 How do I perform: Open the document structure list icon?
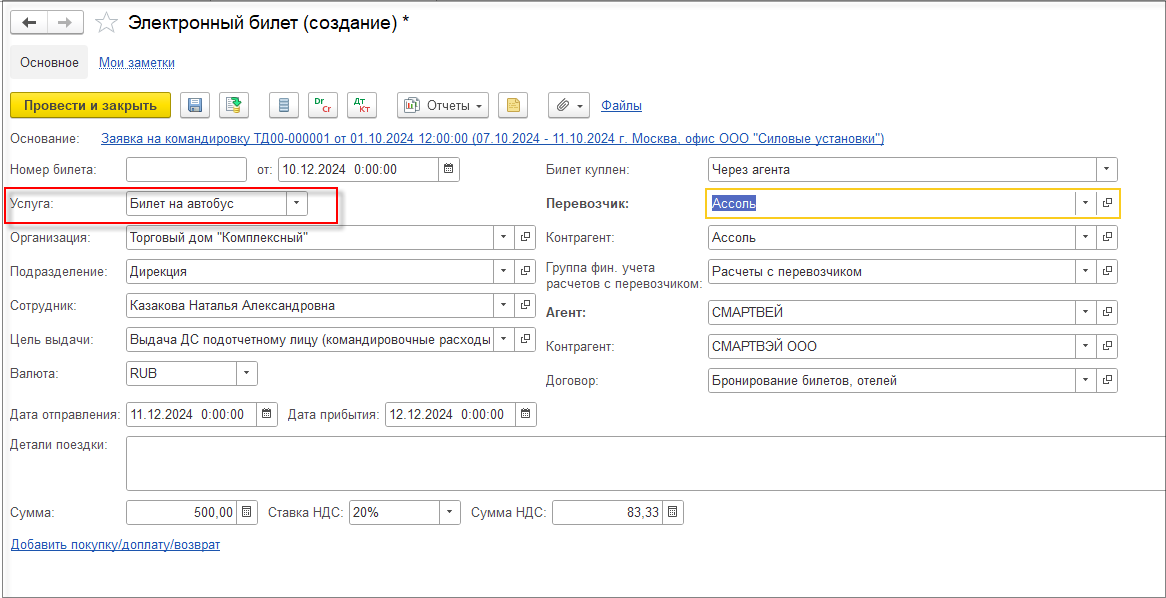(x=283, y=106)
